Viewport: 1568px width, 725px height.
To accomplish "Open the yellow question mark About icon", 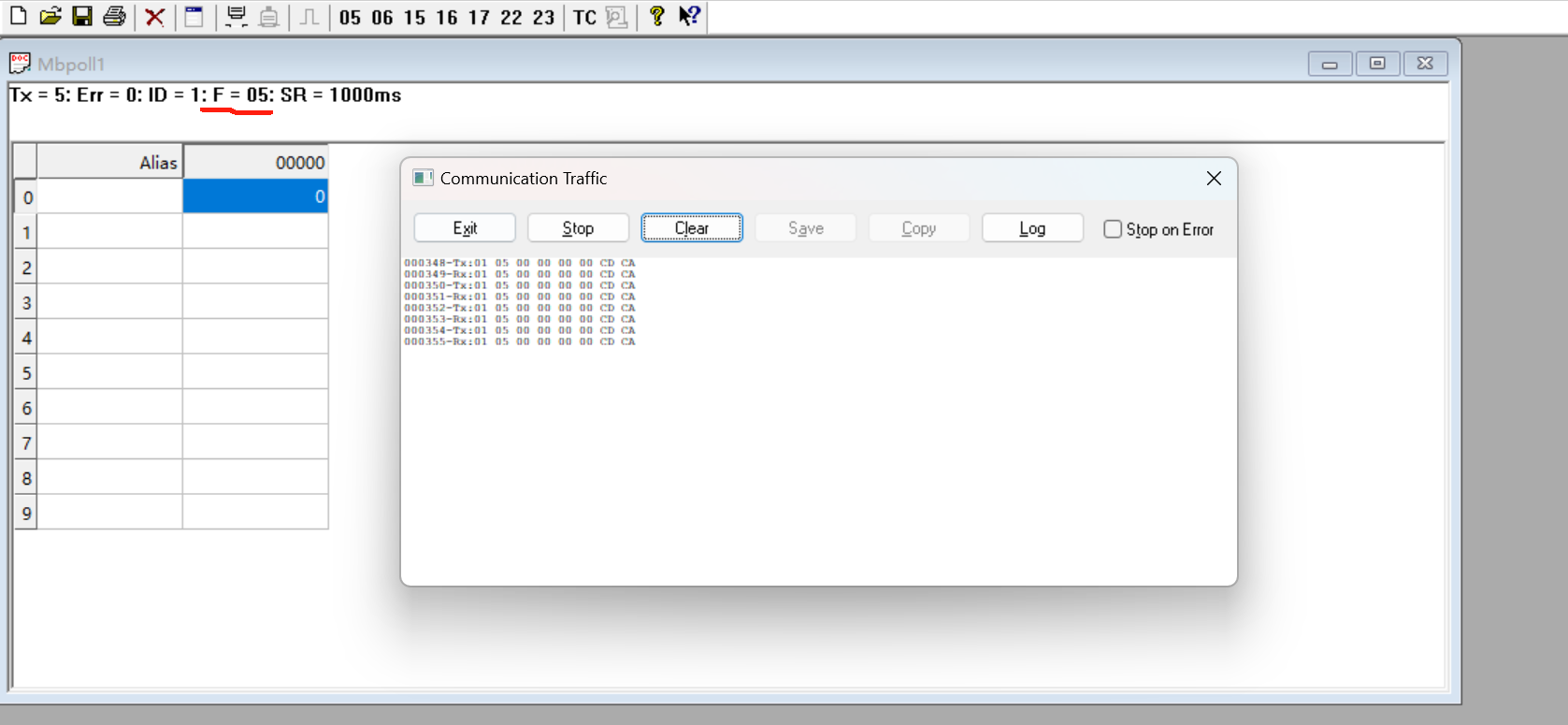I will [x=657, y=16].
